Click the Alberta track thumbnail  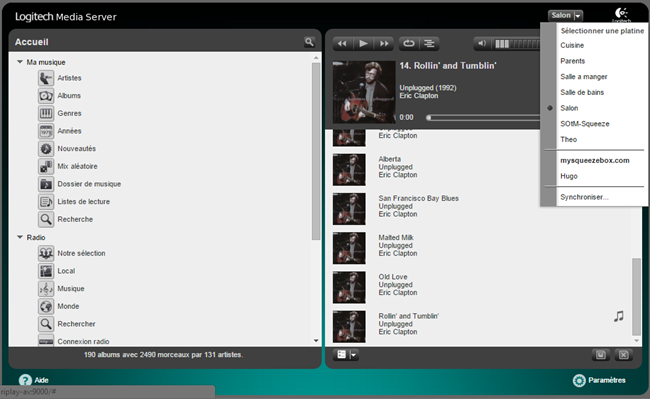[349, 169]
